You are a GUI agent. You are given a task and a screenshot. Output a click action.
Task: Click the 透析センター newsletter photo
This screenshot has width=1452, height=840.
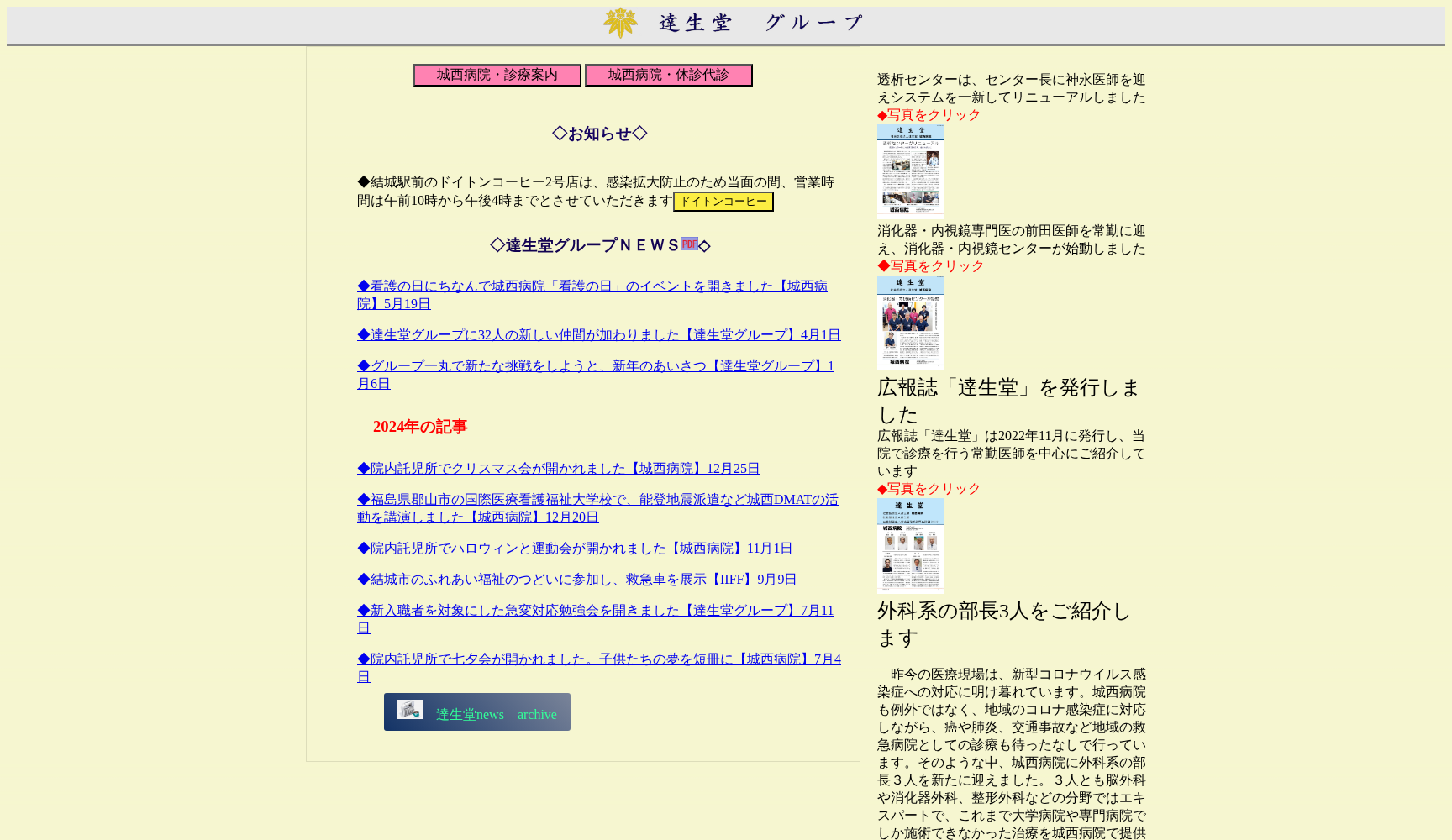coord(910,170)
